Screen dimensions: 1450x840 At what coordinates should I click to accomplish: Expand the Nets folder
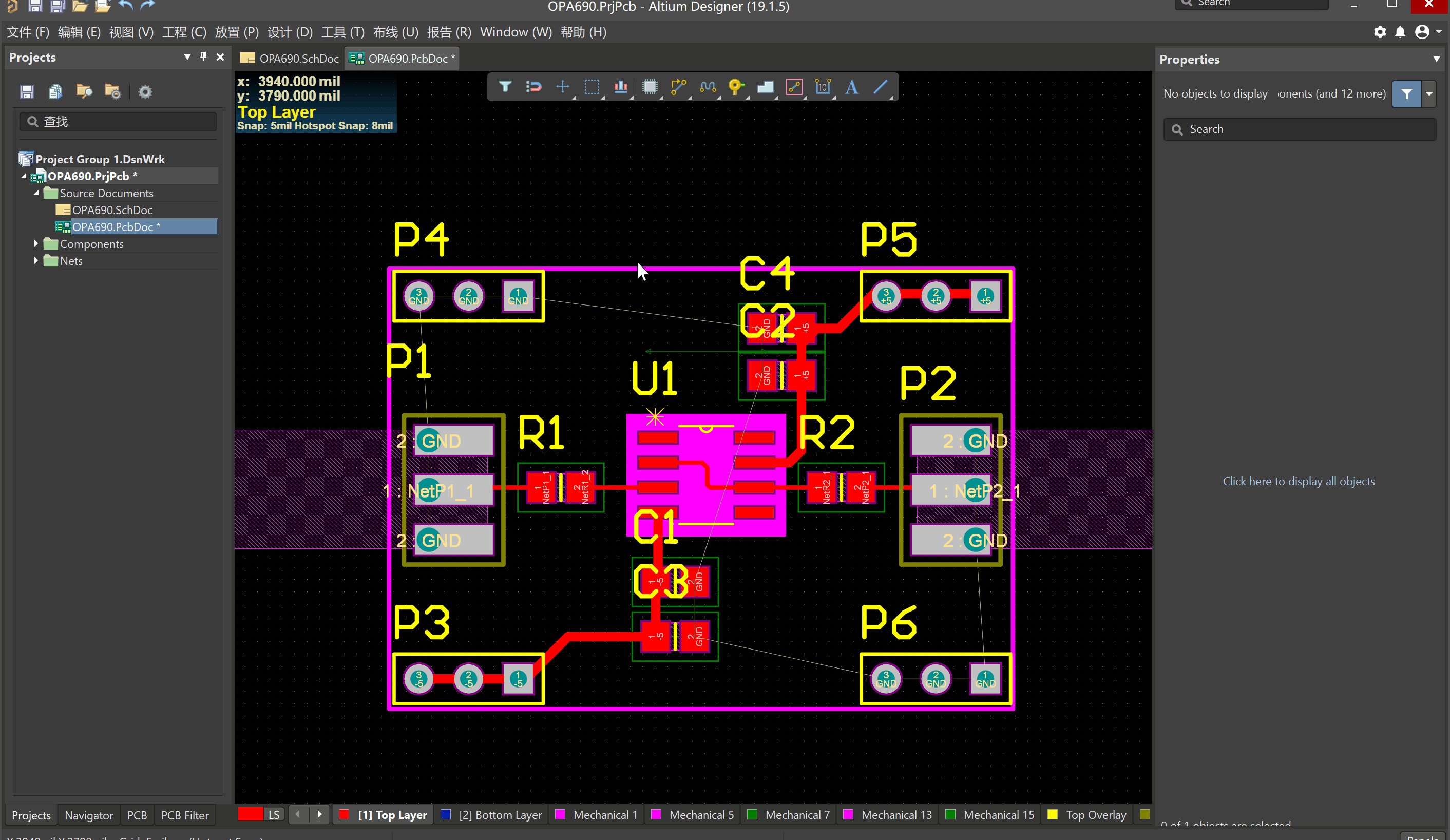36,261
